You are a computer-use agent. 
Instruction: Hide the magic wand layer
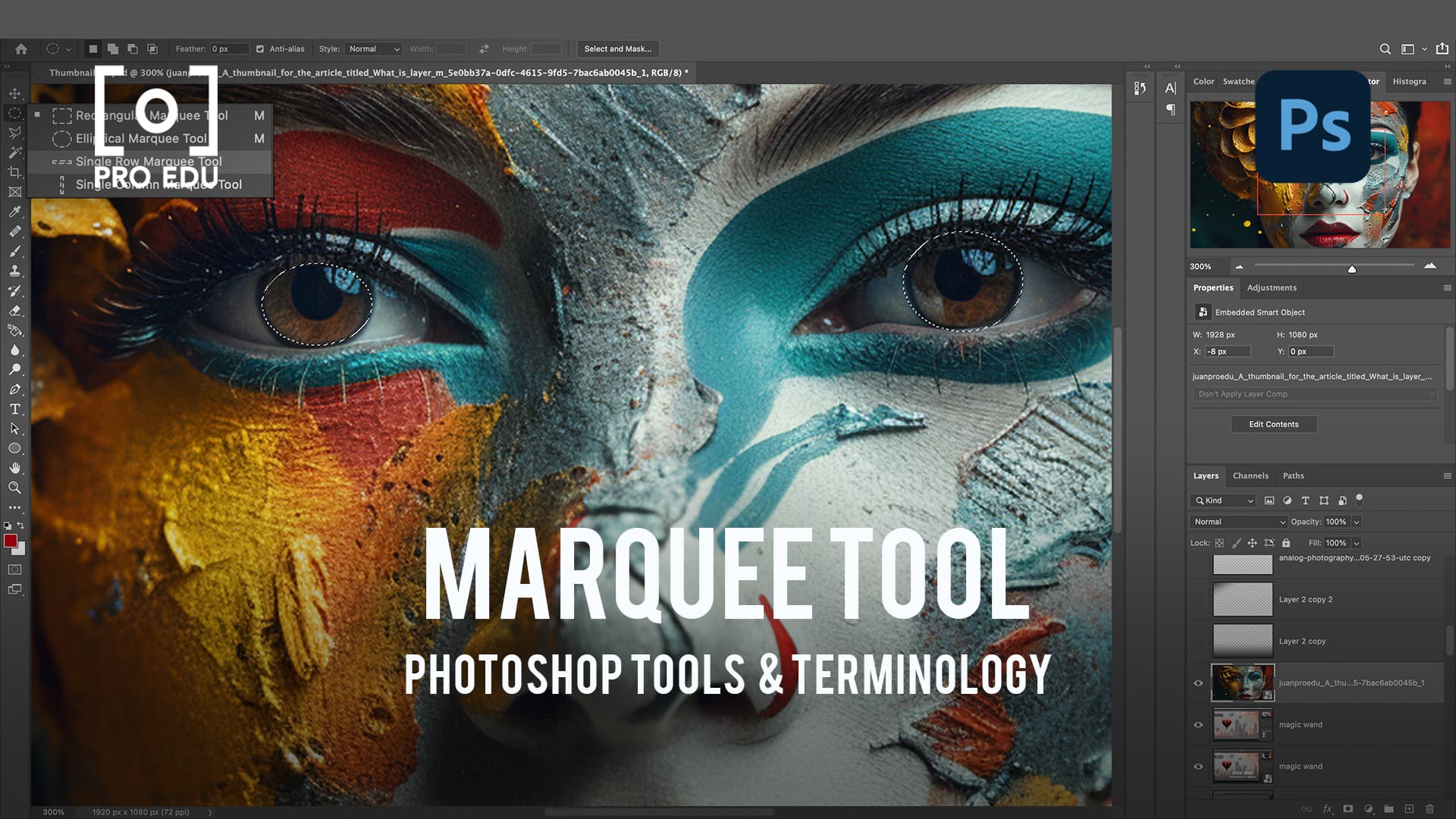coord(1198,724)
